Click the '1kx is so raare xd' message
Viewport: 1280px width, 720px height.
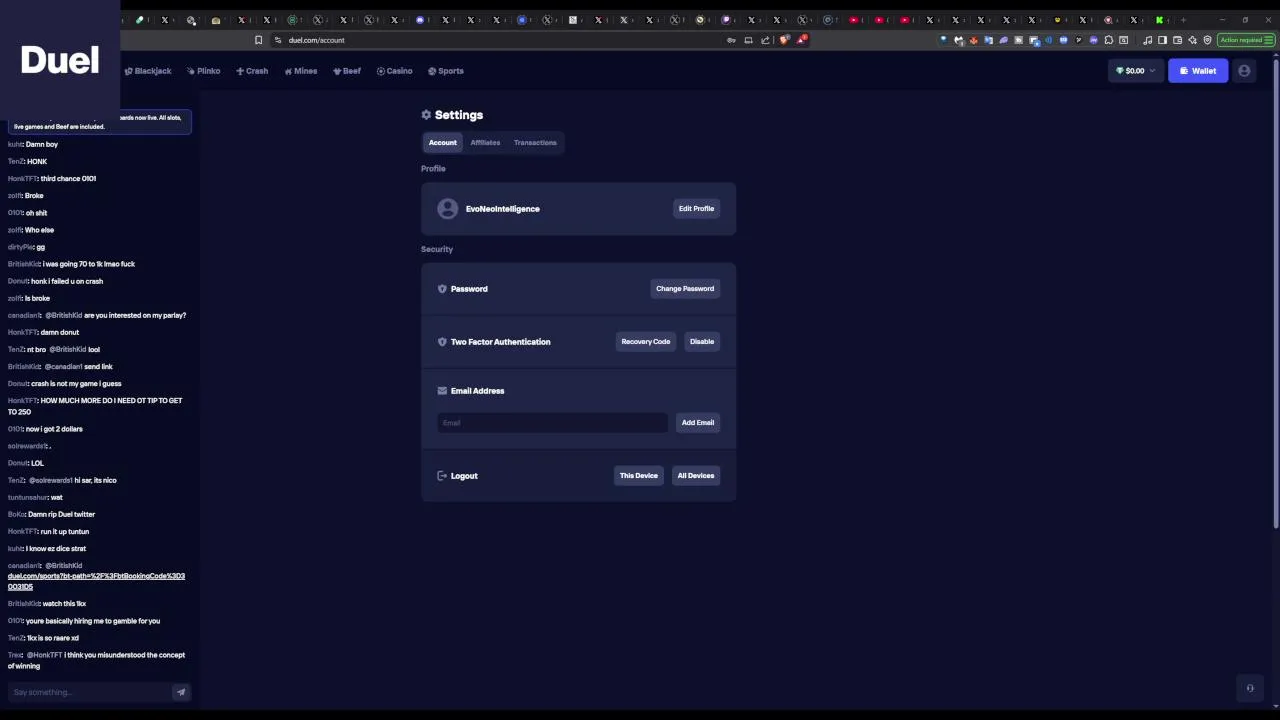coord(53,637)
